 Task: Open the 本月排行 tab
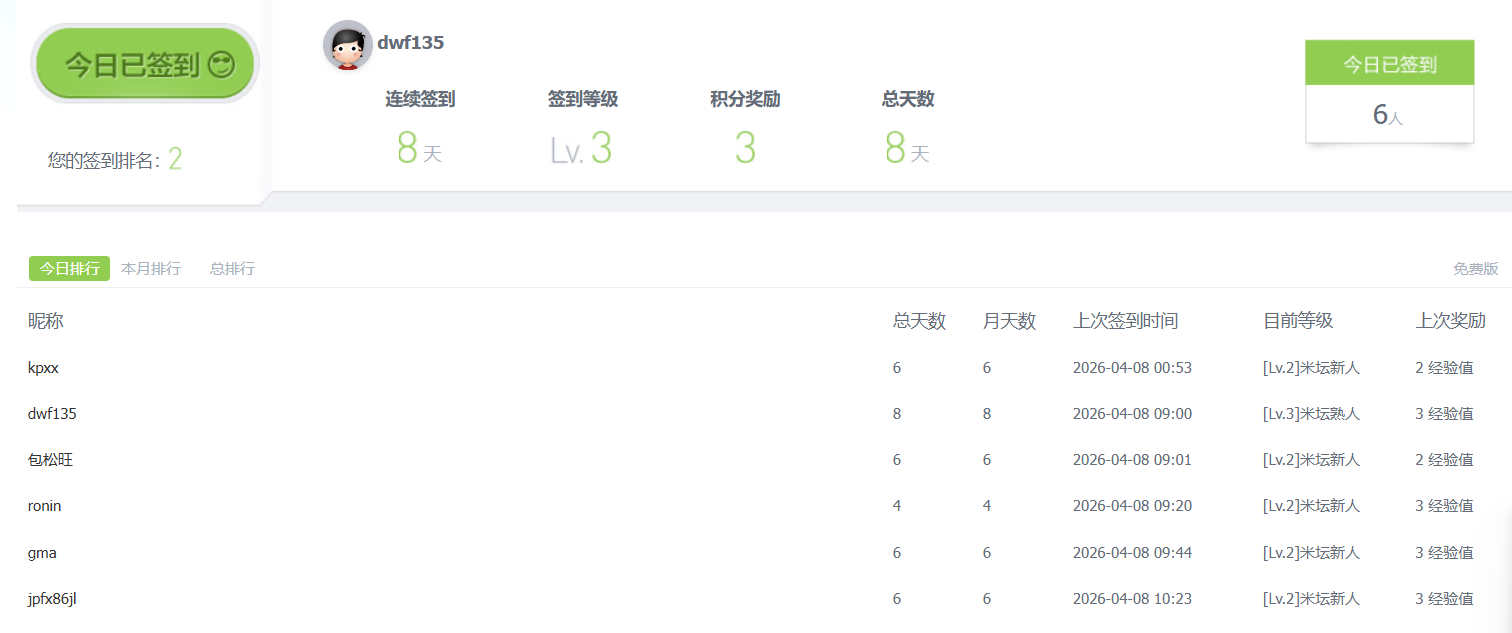[x=151, y=268]
